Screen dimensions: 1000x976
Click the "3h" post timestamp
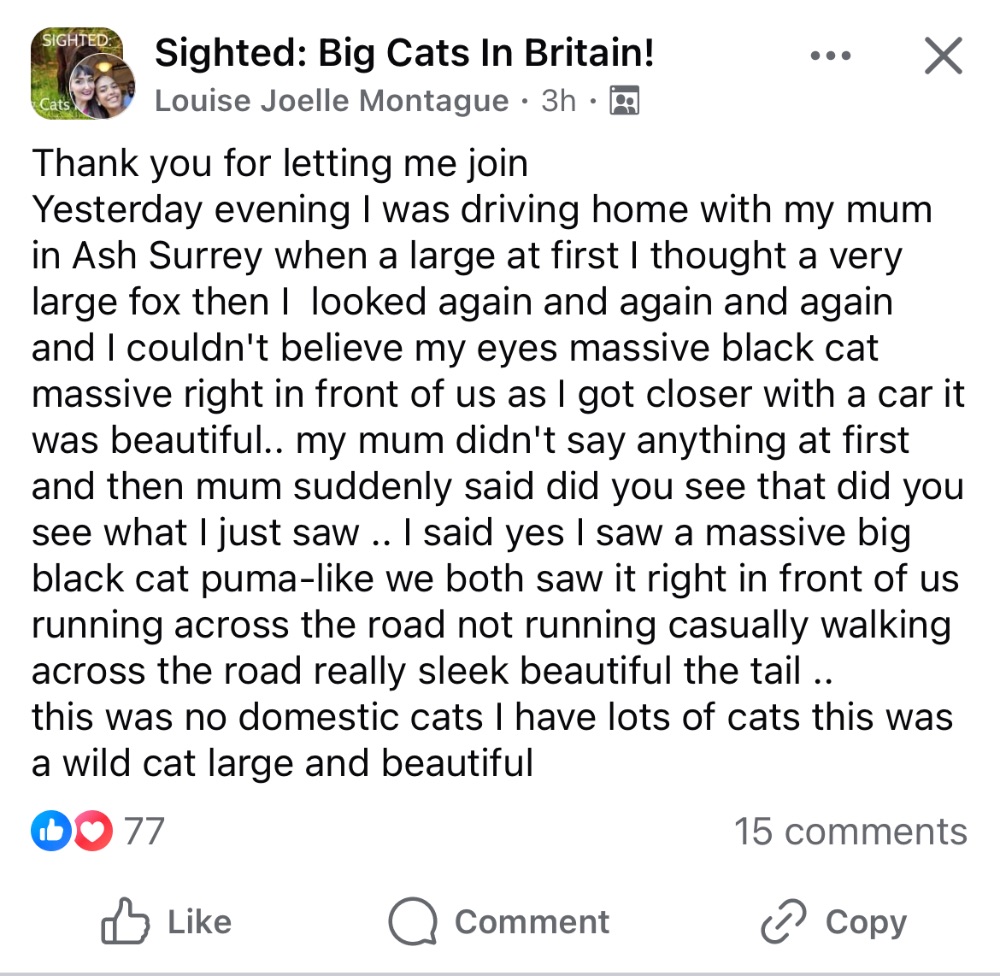coord(558,101)
